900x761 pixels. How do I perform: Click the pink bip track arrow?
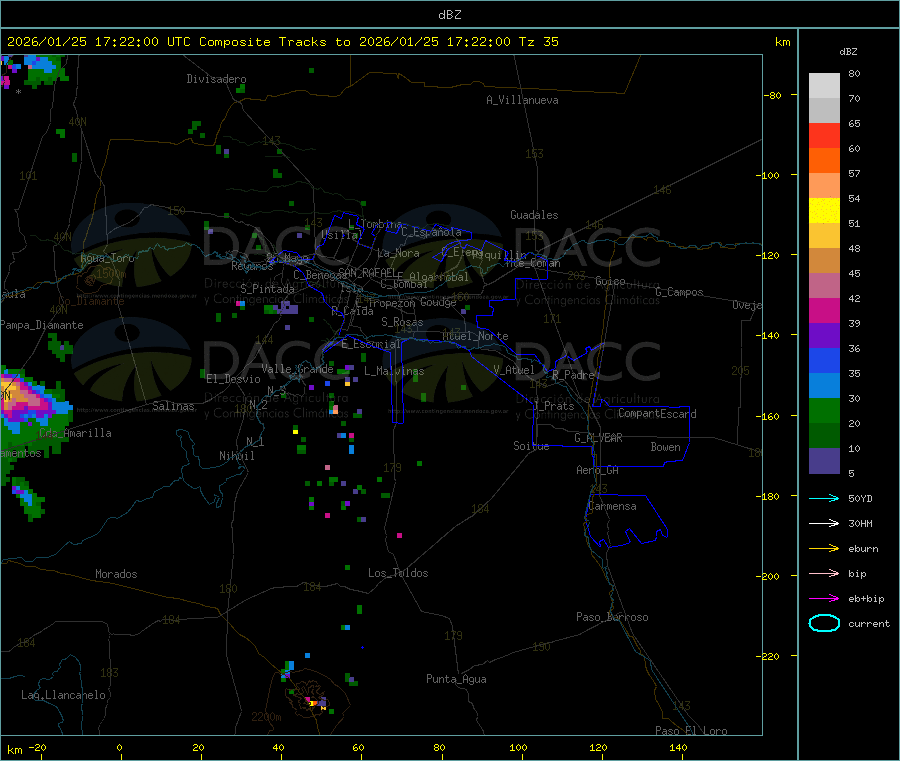824,573
